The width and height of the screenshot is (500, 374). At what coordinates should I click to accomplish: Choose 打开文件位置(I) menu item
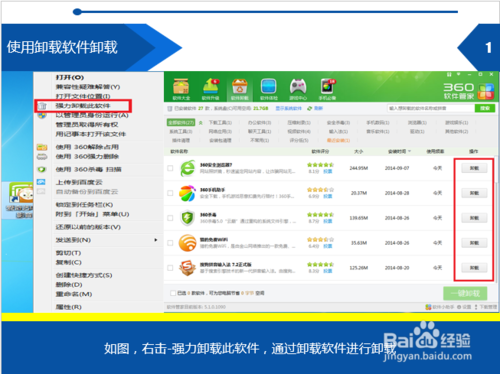(x=83, y=96)
